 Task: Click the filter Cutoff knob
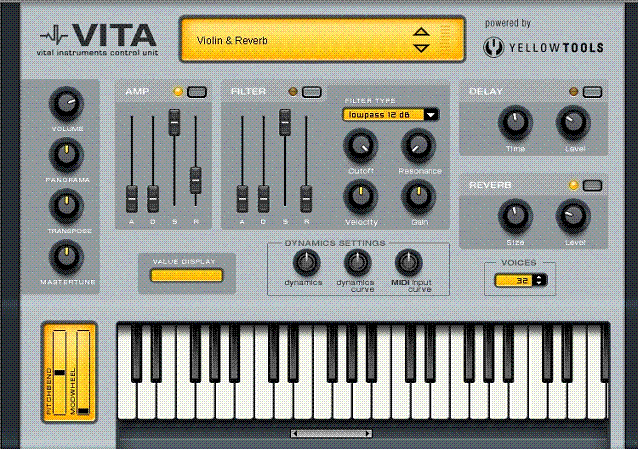click(361, 146)
